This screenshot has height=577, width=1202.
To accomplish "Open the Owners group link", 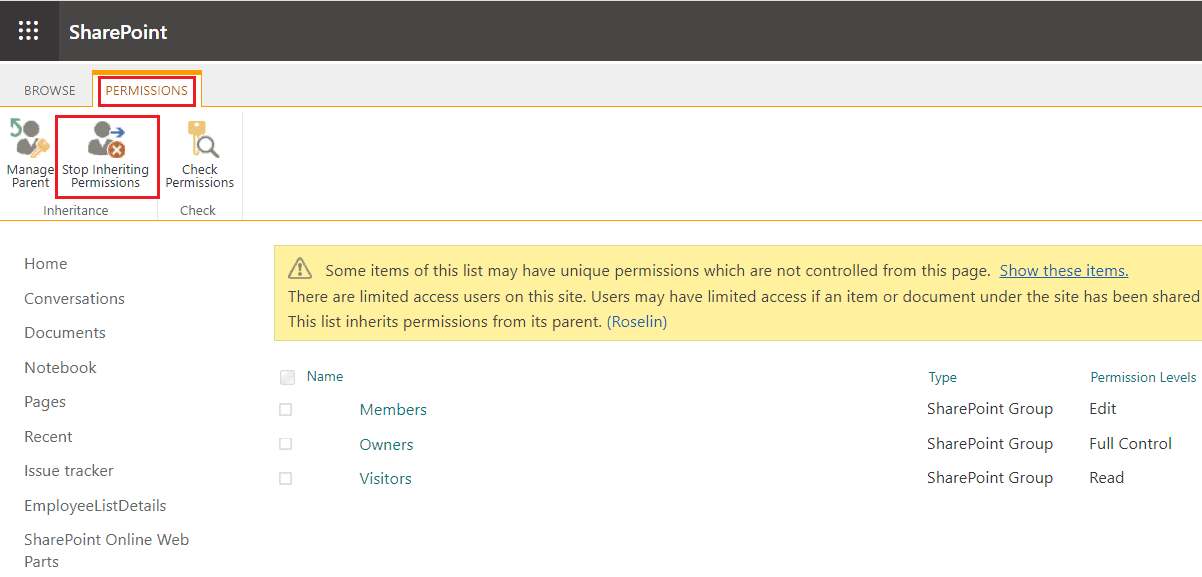I will coord(386,444).
